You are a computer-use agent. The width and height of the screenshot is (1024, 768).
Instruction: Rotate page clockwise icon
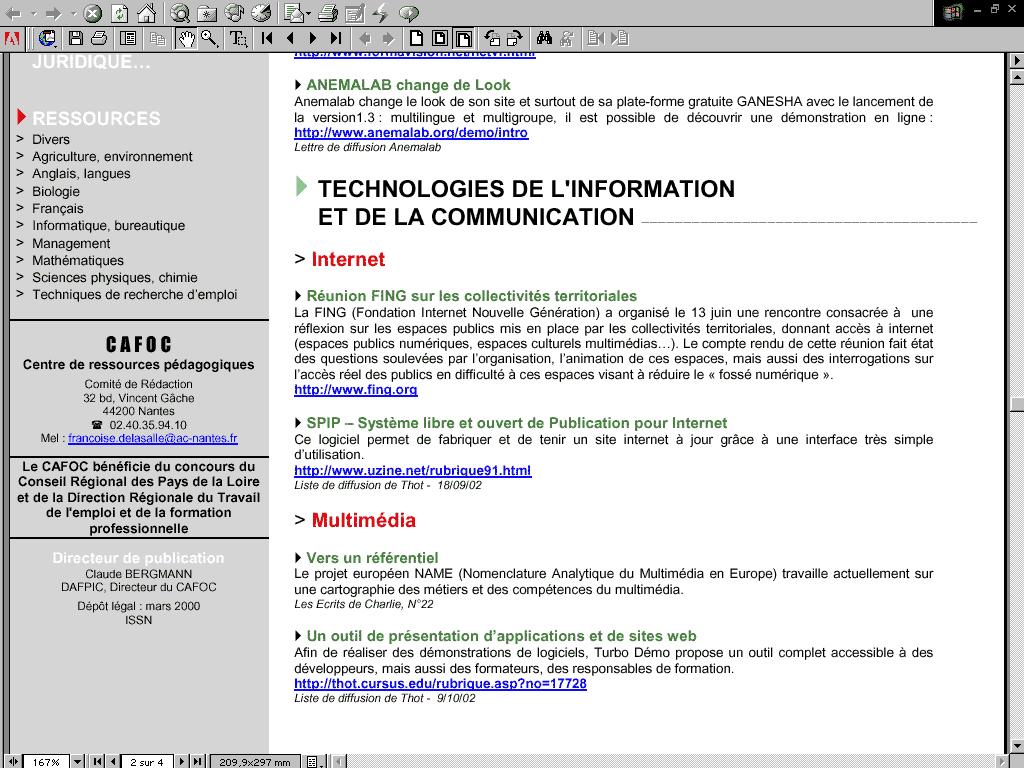coord(514,39)
